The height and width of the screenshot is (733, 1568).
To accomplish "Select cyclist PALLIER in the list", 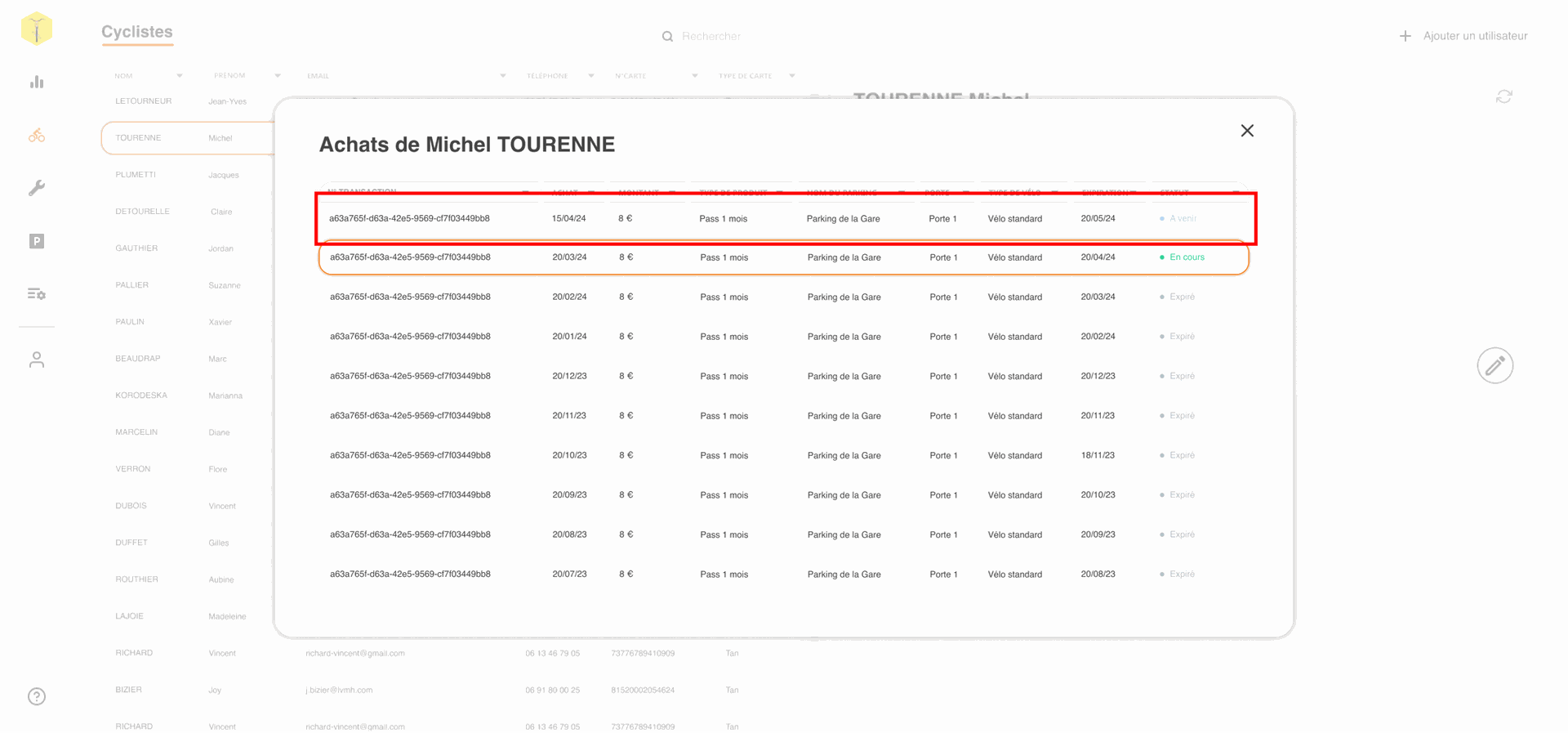I will point(131,285).
